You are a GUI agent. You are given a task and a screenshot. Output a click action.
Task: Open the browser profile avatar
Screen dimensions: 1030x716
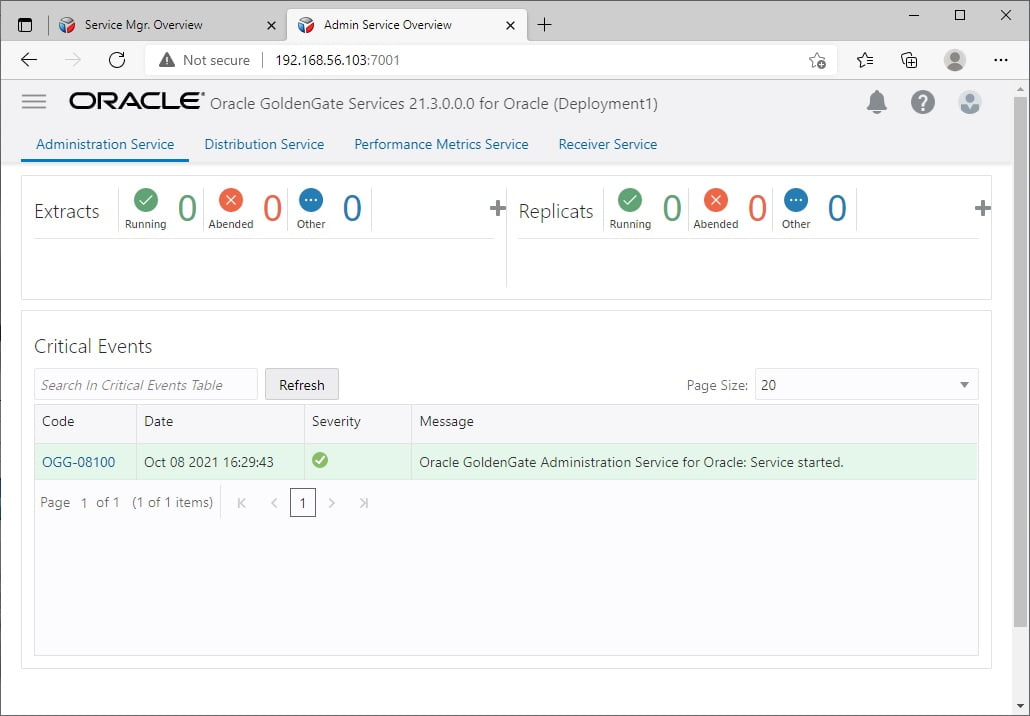(x=954, y=60)
